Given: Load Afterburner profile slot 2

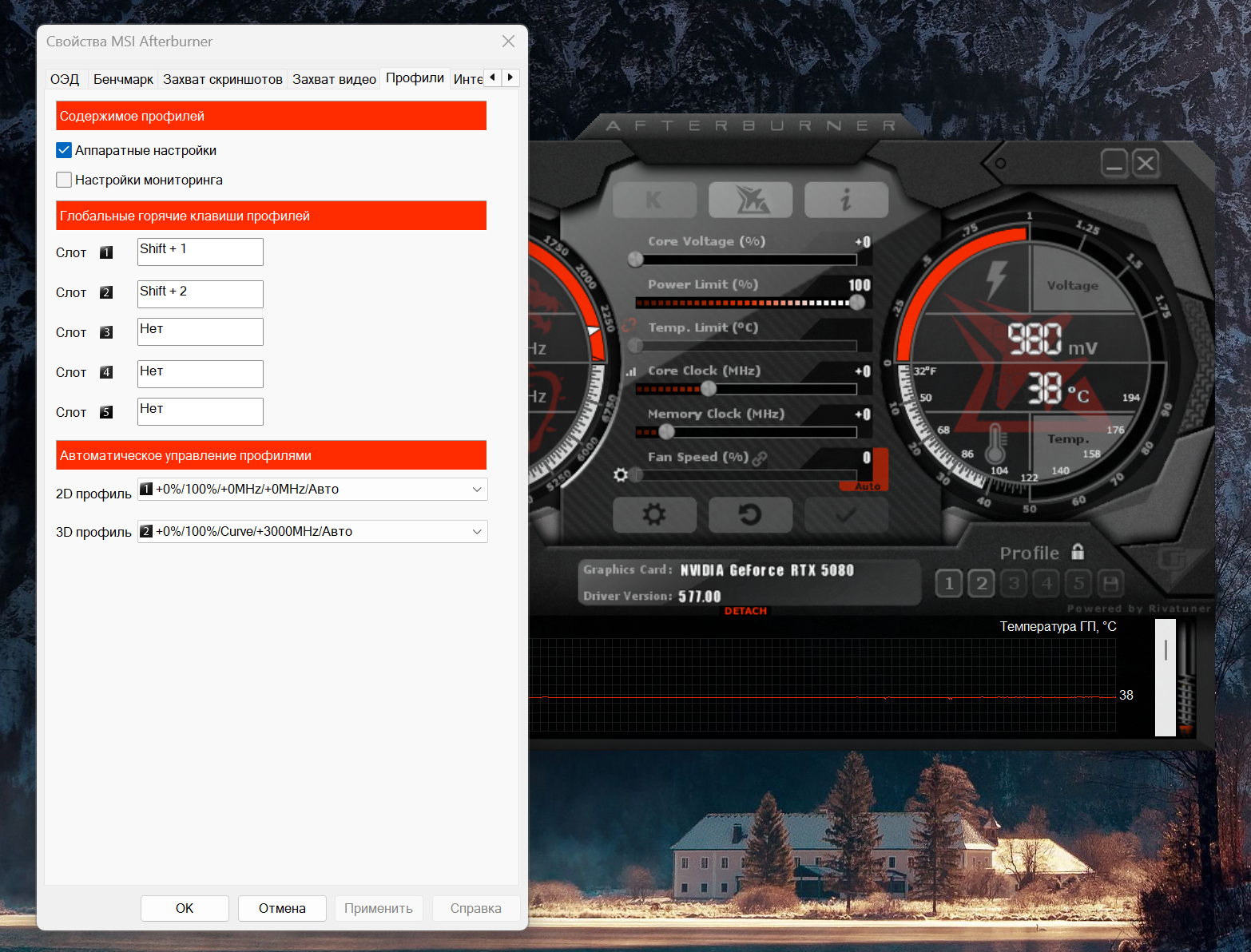Looking at the screenshot, I should (x=982, y=584).
